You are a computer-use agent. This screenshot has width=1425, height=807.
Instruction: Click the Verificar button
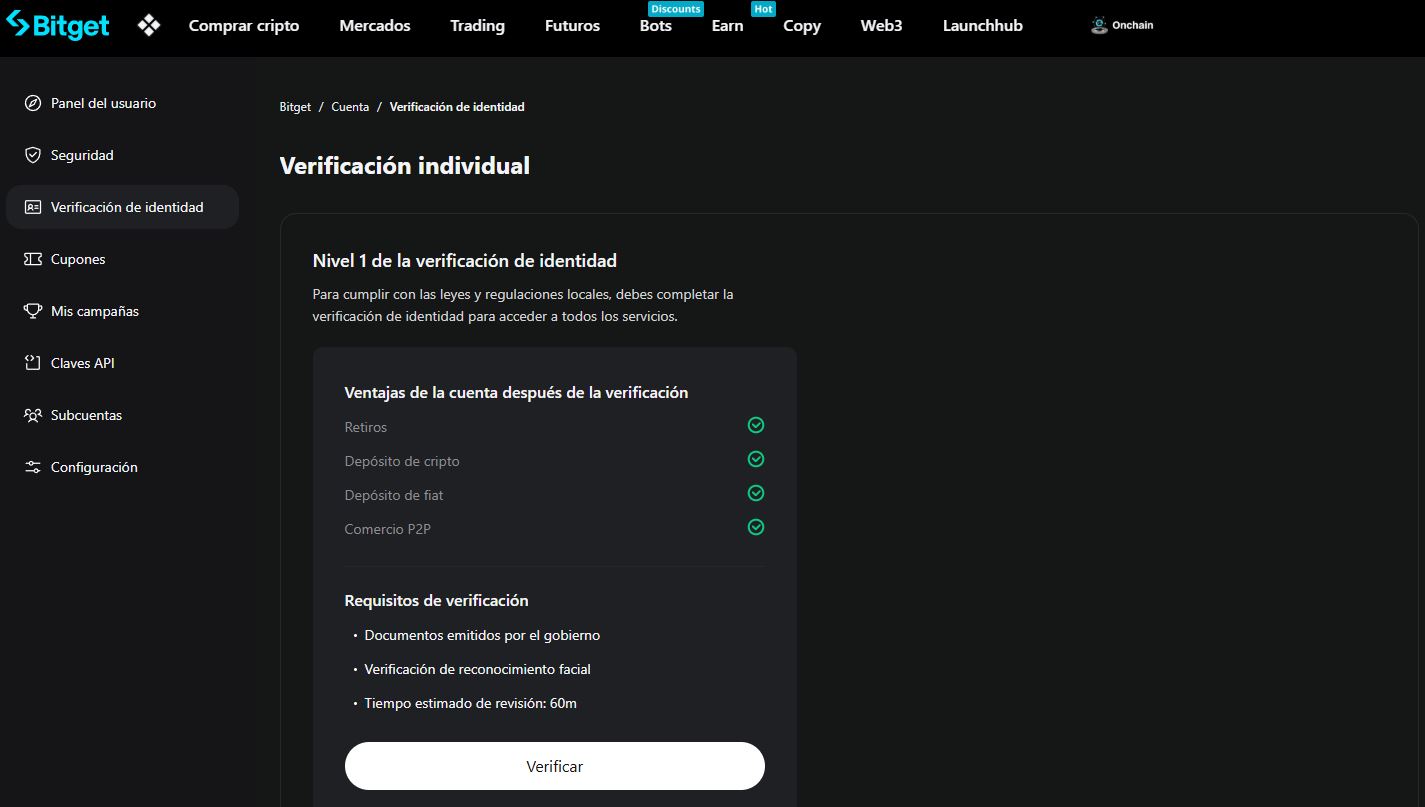point(554,765)
